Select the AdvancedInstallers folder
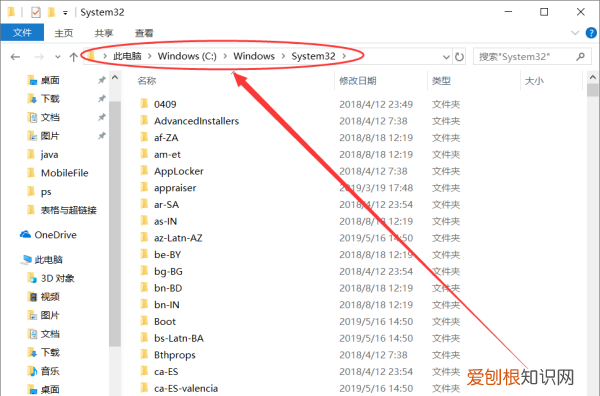Screen dimensions: 600x396 (196, 121)
